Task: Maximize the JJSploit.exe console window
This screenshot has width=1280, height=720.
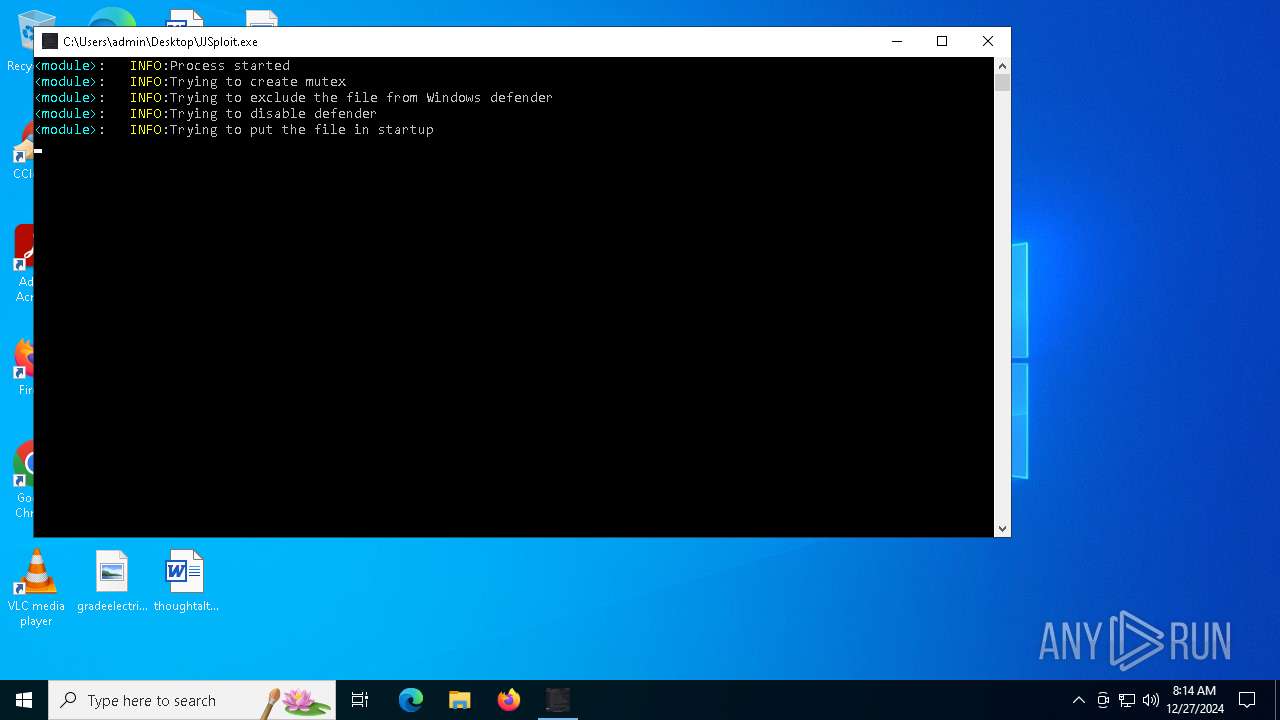Action: point(941,41)
